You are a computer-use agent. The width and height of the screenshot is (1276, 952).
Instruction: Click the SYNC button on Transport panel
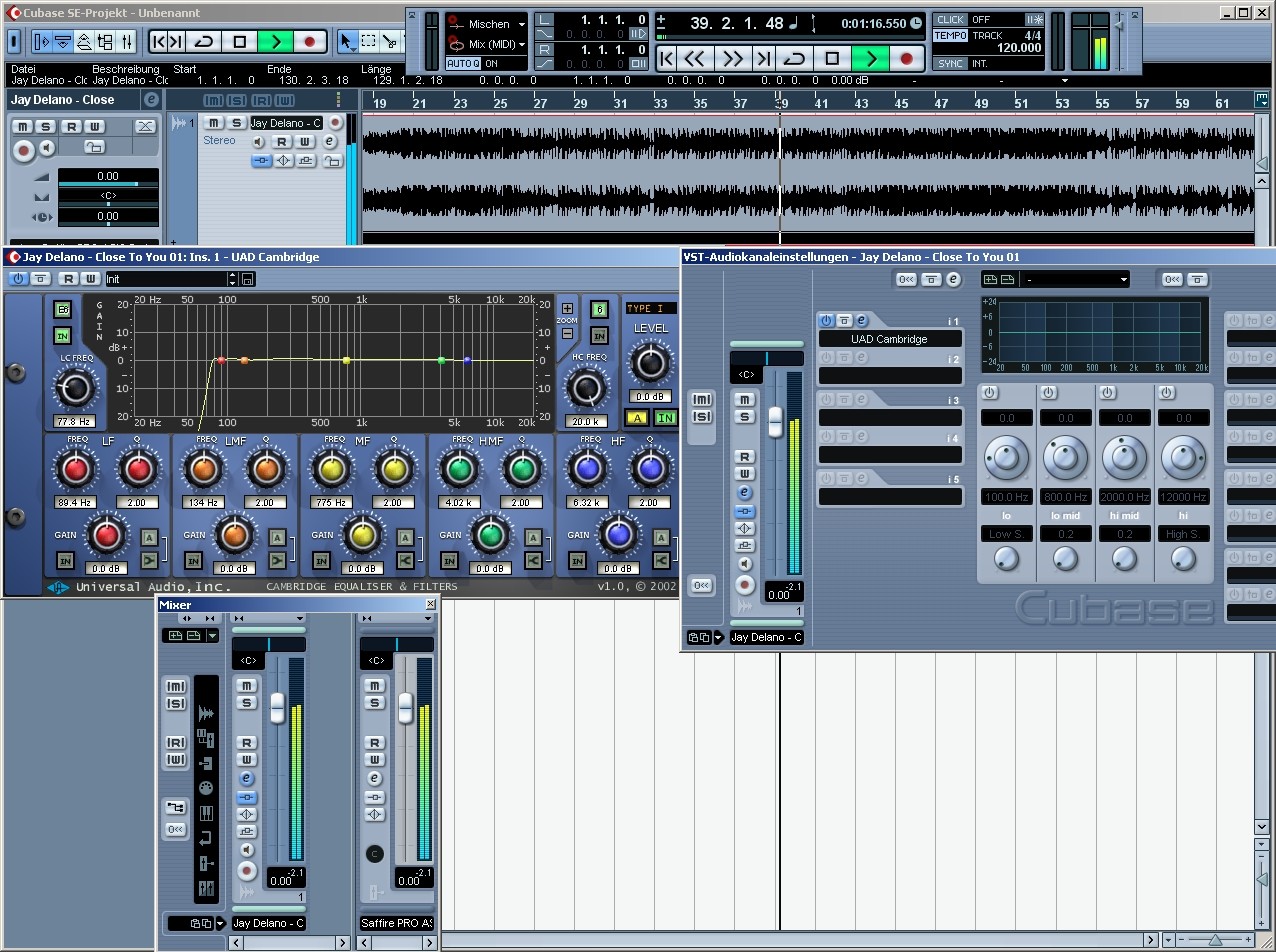pyautogui.click(x=950, y=64)
